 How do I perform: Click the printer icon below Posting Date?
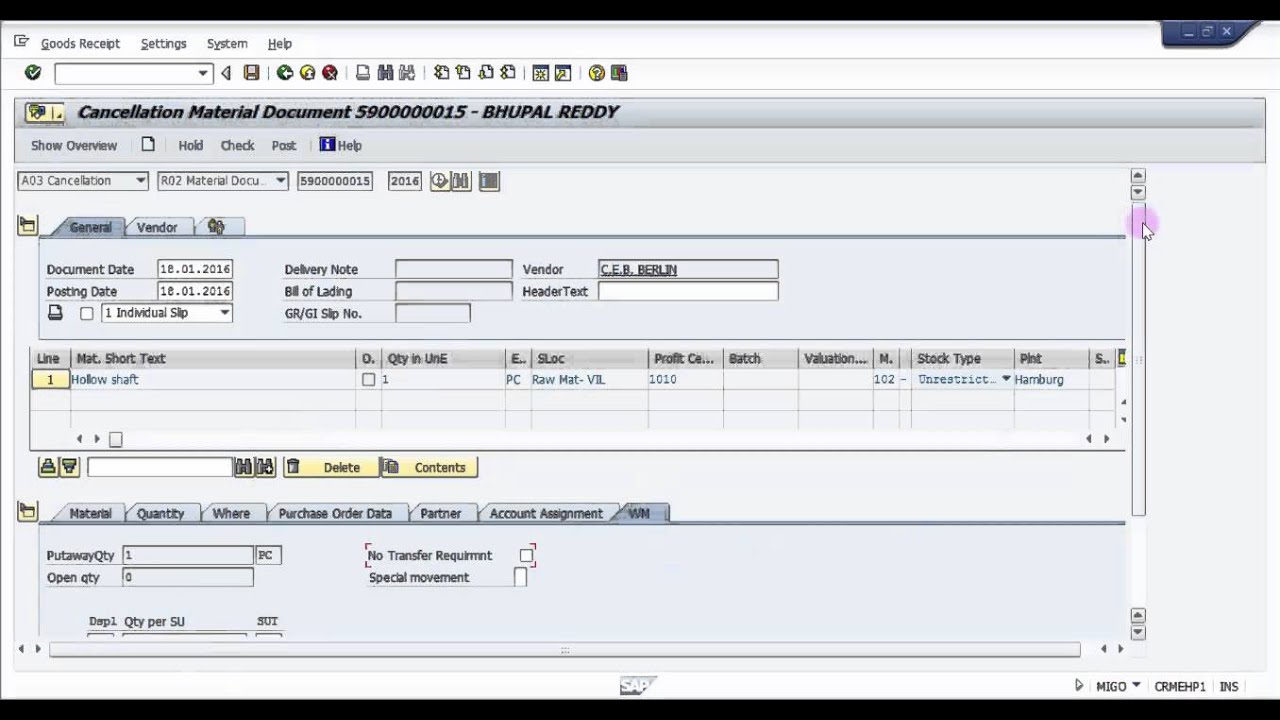coord(56,313)
